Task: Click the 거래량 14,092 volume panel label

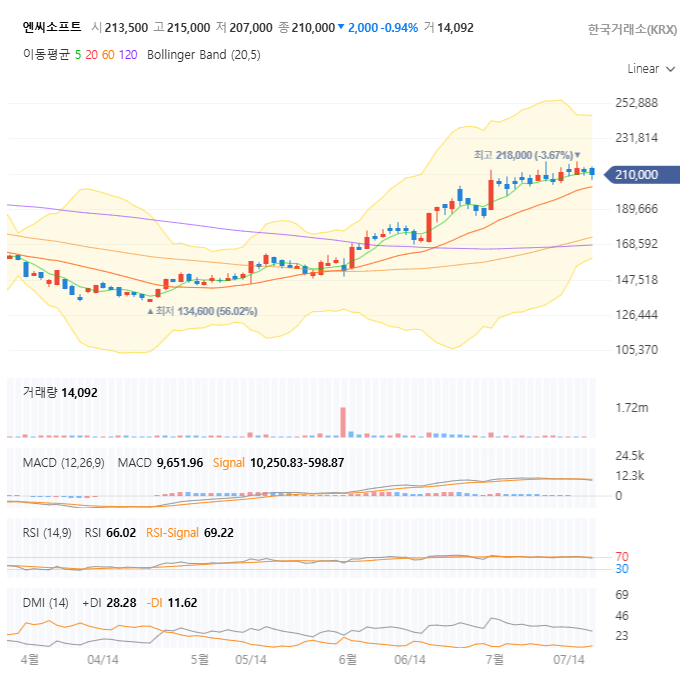Action: (60, 393)
